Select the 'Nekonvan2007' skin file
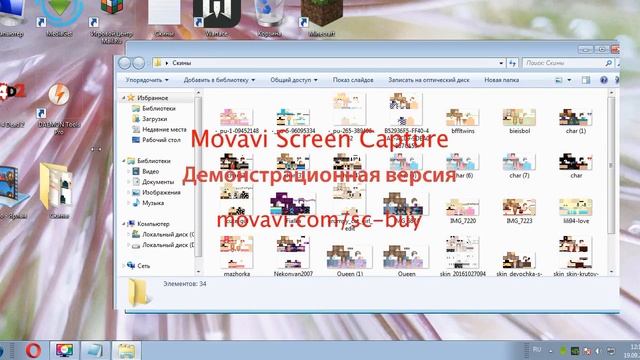 293,256
